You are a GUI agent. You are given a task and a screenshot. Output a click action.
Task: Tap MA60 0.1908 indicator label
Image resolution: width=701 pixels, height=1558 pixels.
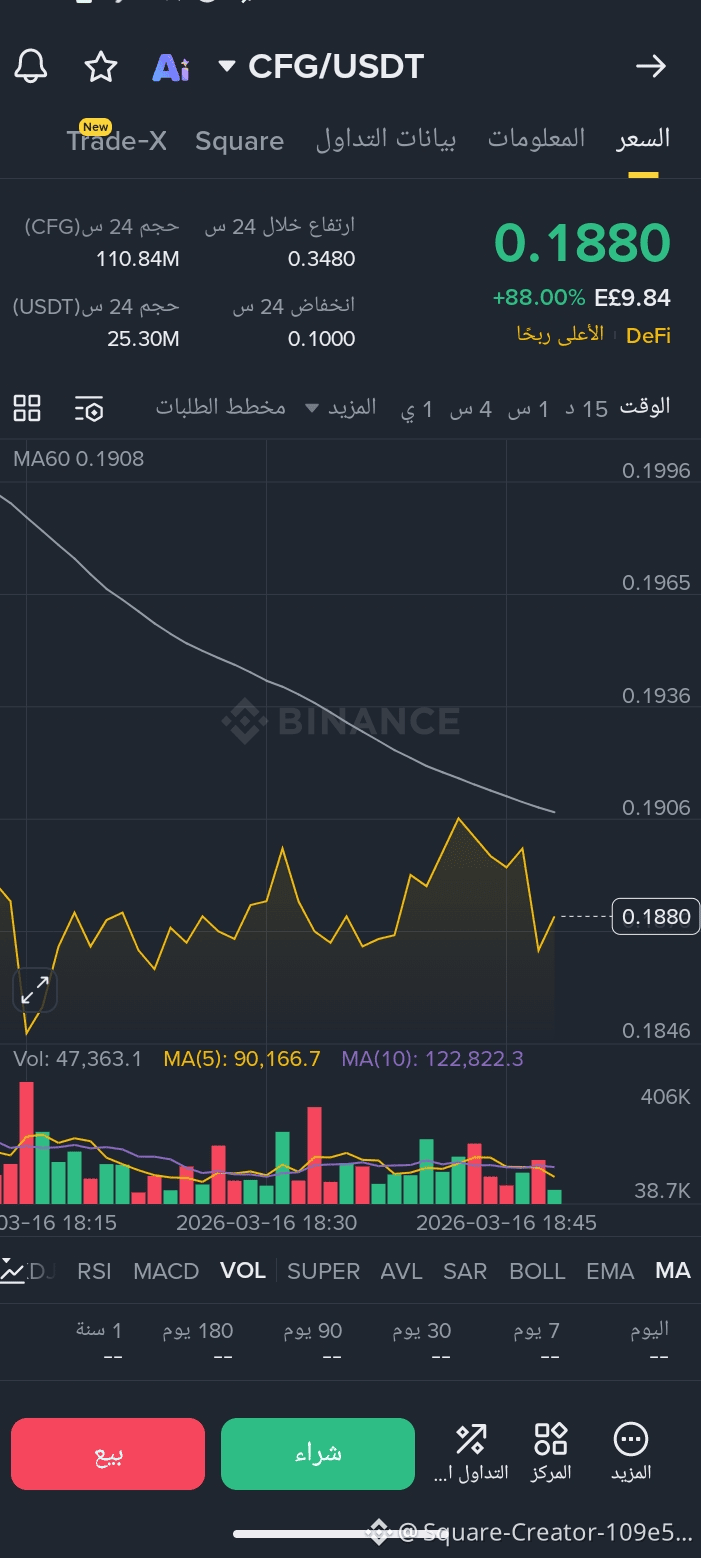coord(79,459)
